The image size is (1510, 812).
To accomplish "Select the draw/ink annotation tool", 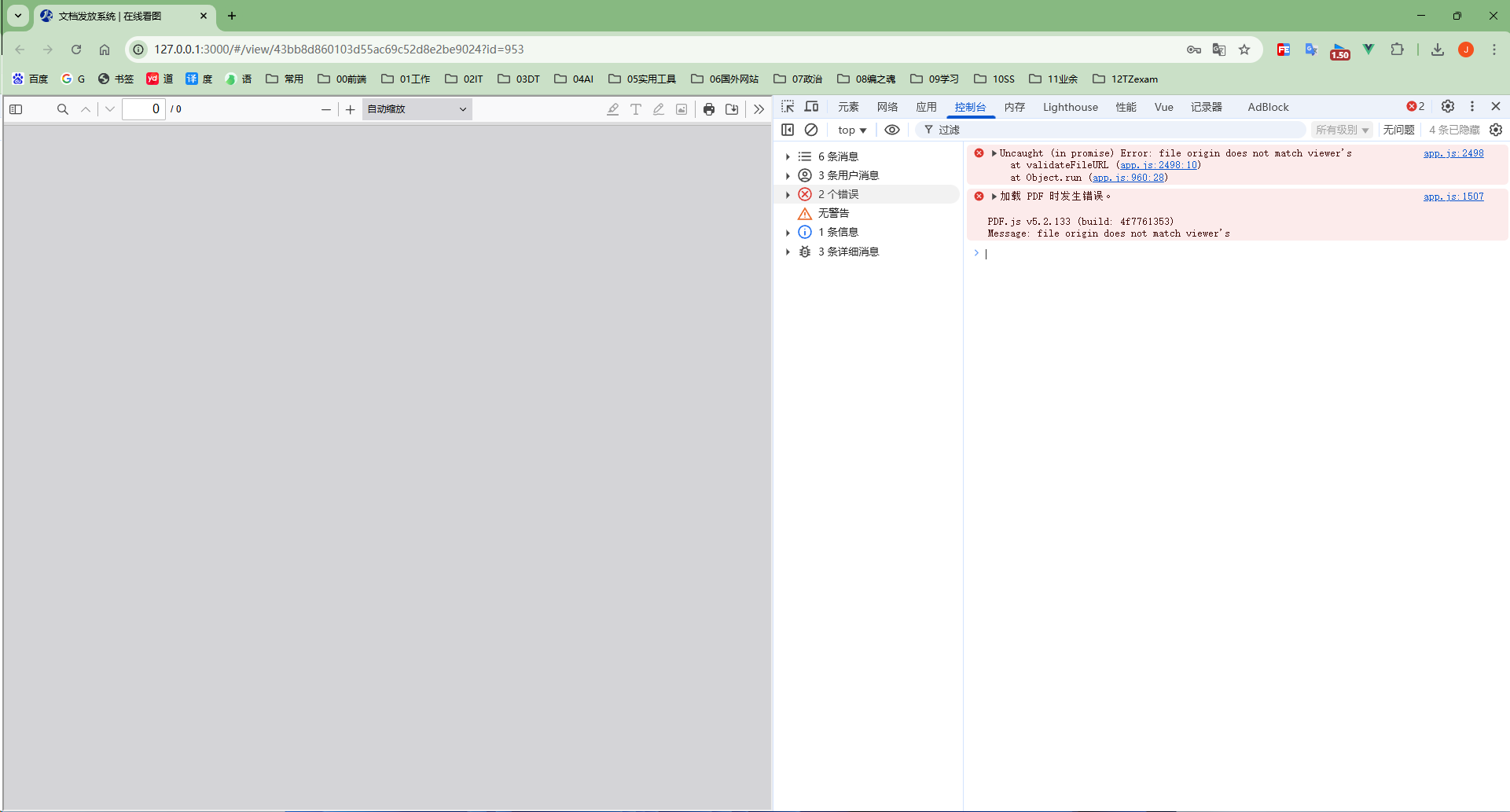I will pos(659,109).
